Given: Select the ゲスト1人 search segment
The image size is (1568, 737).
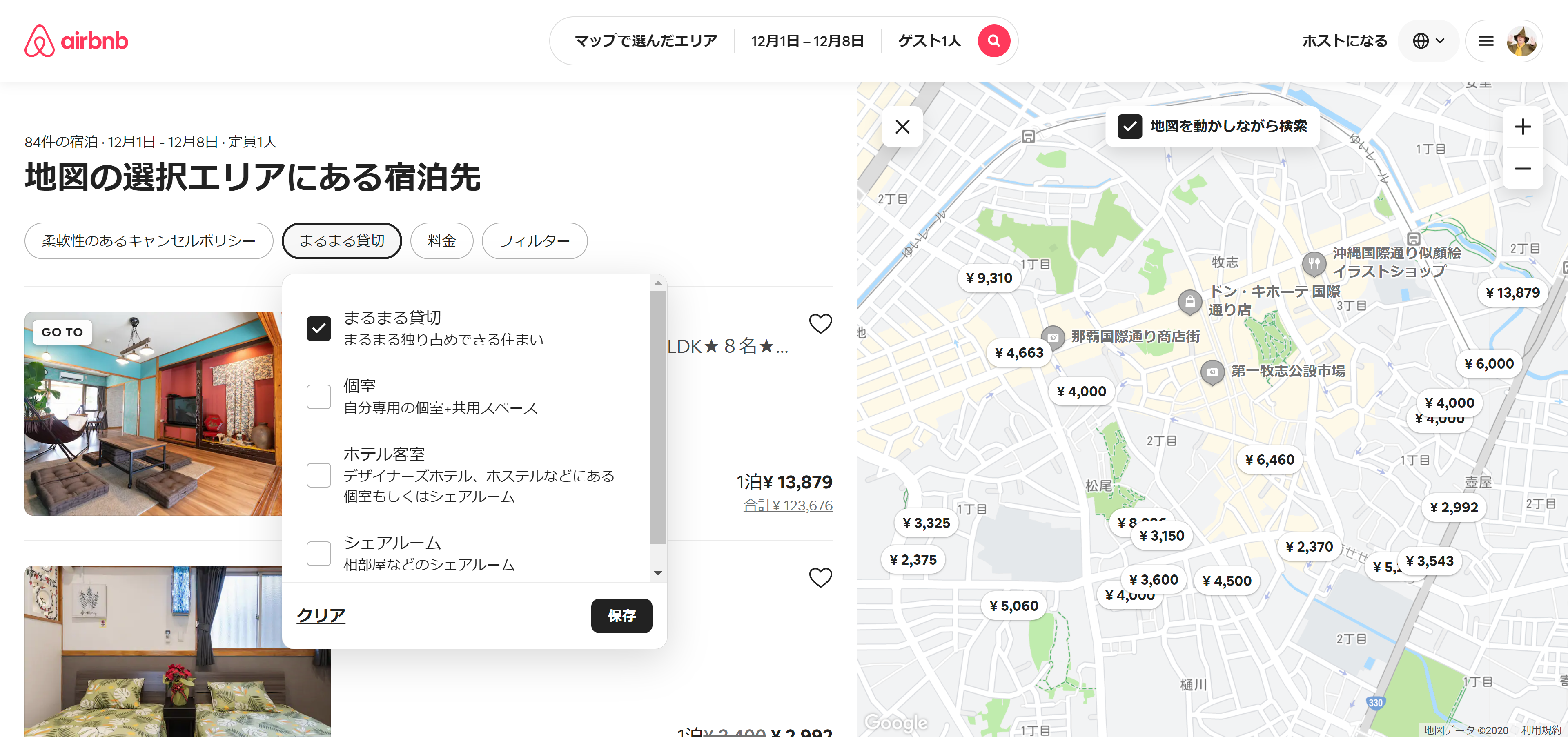Looking at the screenshot, I should click(929, 41).
